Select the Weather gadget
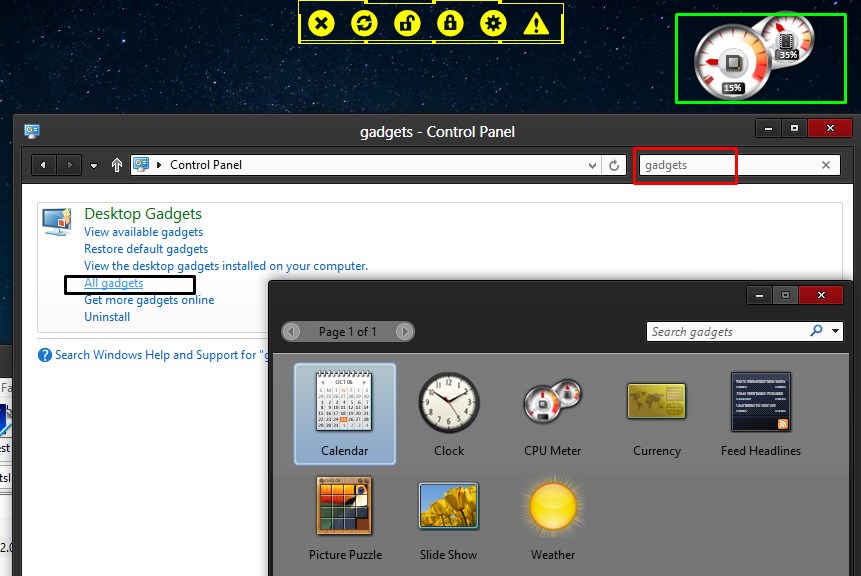The height and width of the screenshot is (576, 861). (x=552, y=518)
